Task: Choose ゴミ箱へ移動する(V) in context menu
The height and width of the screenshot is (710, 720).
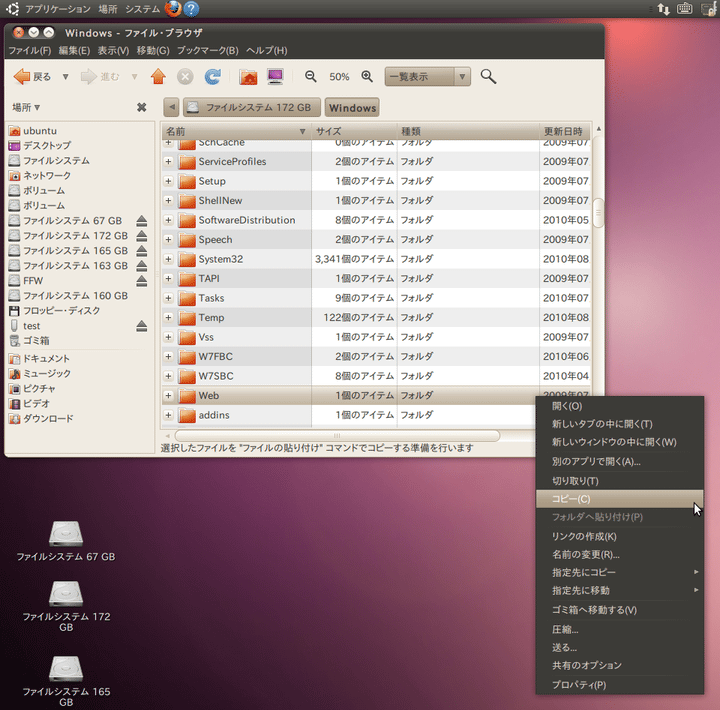Action: click(619, 610)
